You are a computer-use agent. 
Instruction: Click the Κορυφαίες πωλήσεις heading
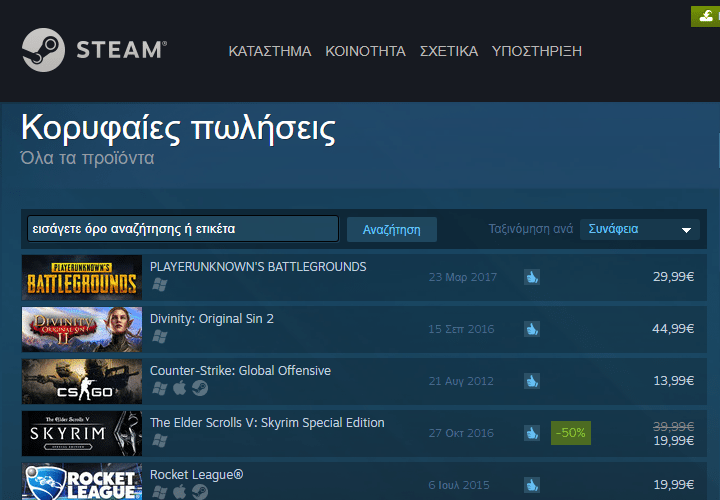(x=178, y=128)
